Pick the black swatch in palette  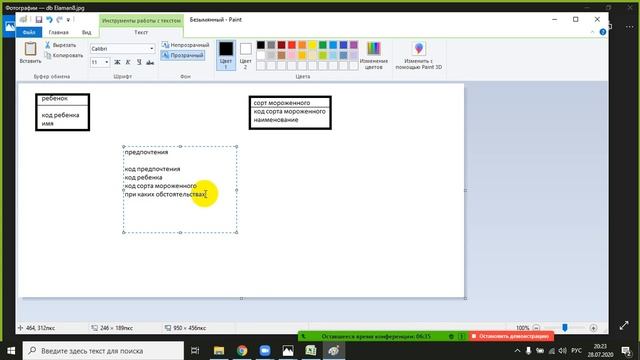point(261,45)
